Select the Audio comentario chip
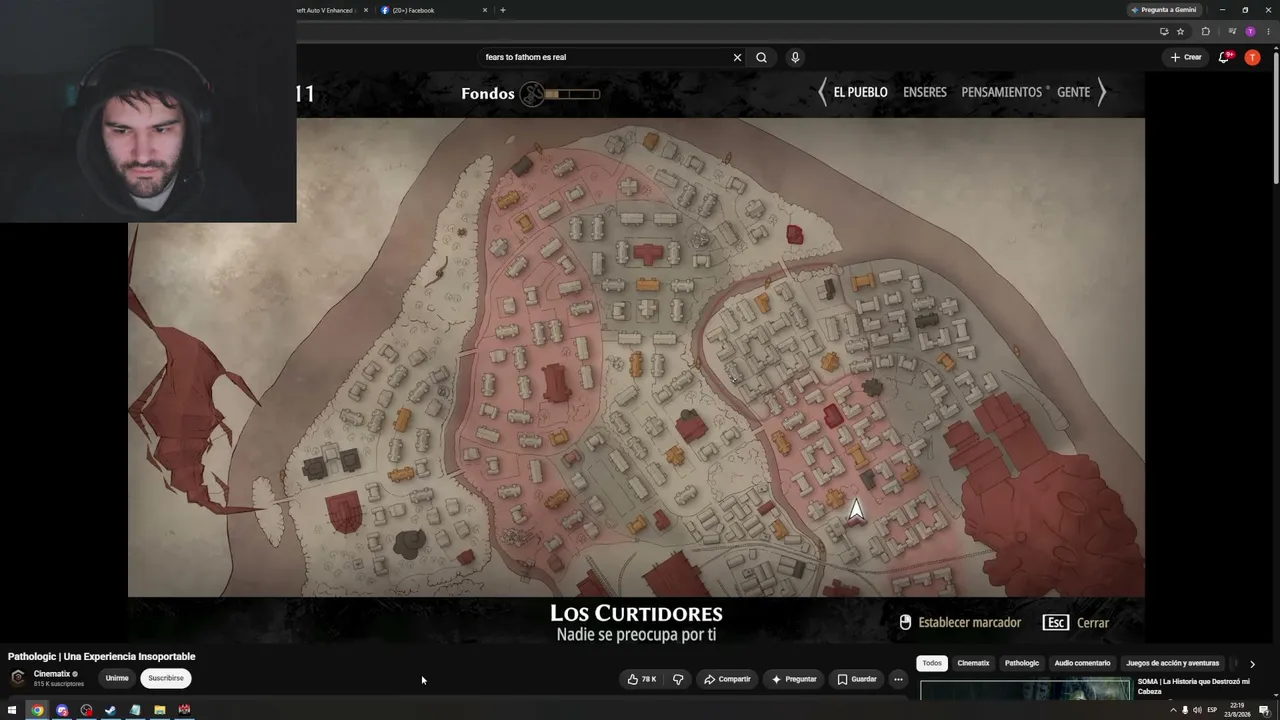Screen dimensions: 1280x720 pos(1082,663)
